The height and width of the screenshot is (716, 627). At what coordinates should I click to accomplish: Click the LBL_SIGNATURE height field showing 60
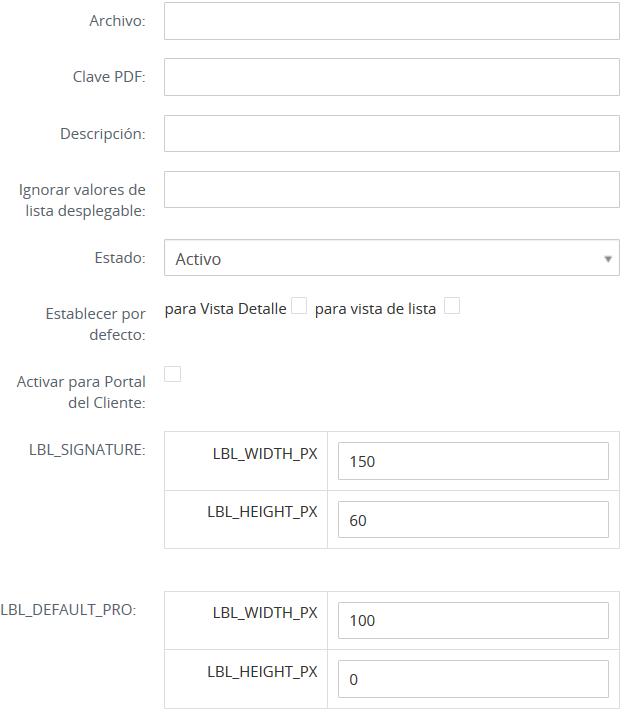click(x=473, y=519)
